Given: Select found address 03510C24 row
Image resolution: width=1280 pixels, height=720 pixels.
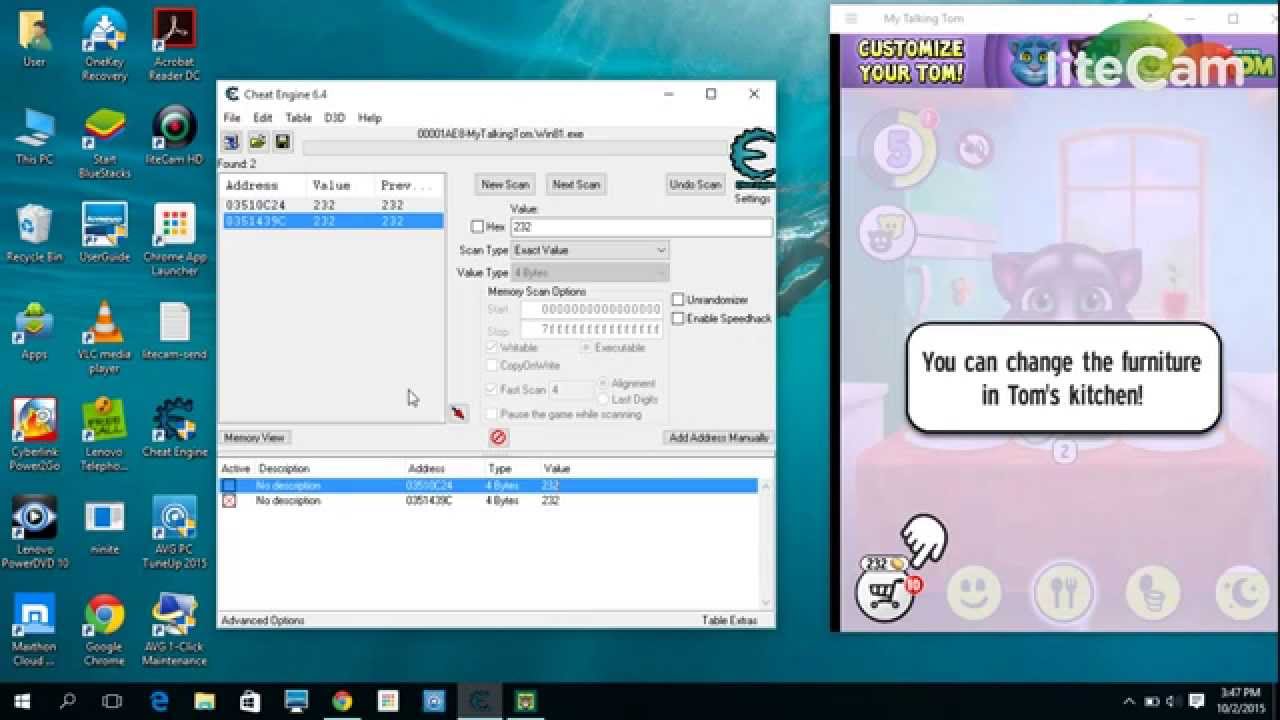Looking at the screenshot, I should pyautogui.click(x=331, y=205).
